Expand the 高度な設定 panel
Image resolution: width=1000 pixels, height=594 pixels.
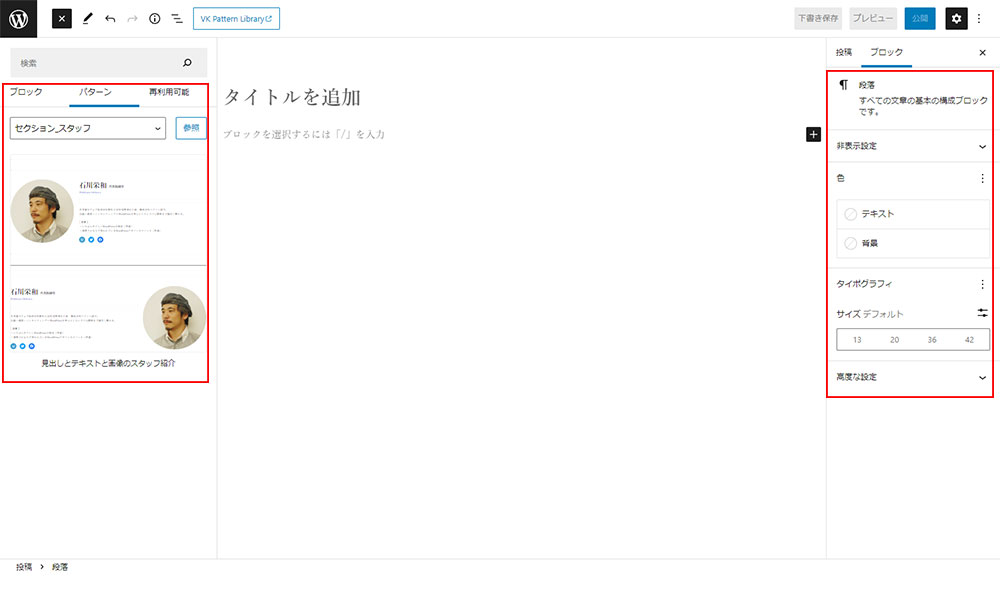[x=911, y=377]
